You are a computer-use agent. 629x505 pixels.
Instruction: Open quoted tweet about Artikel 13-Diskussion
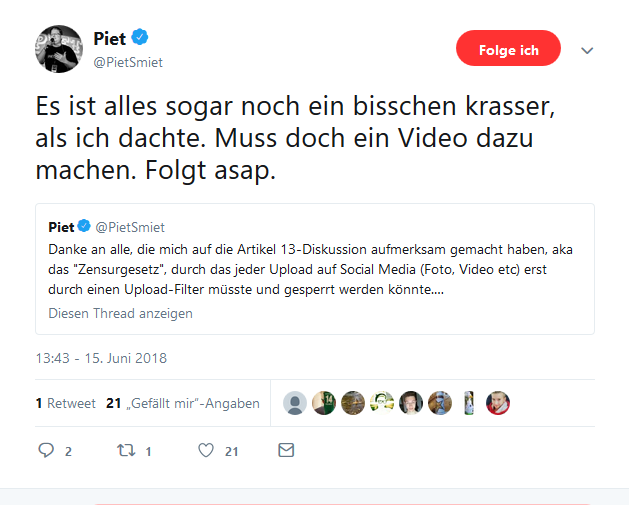click(x=315, y=269)
